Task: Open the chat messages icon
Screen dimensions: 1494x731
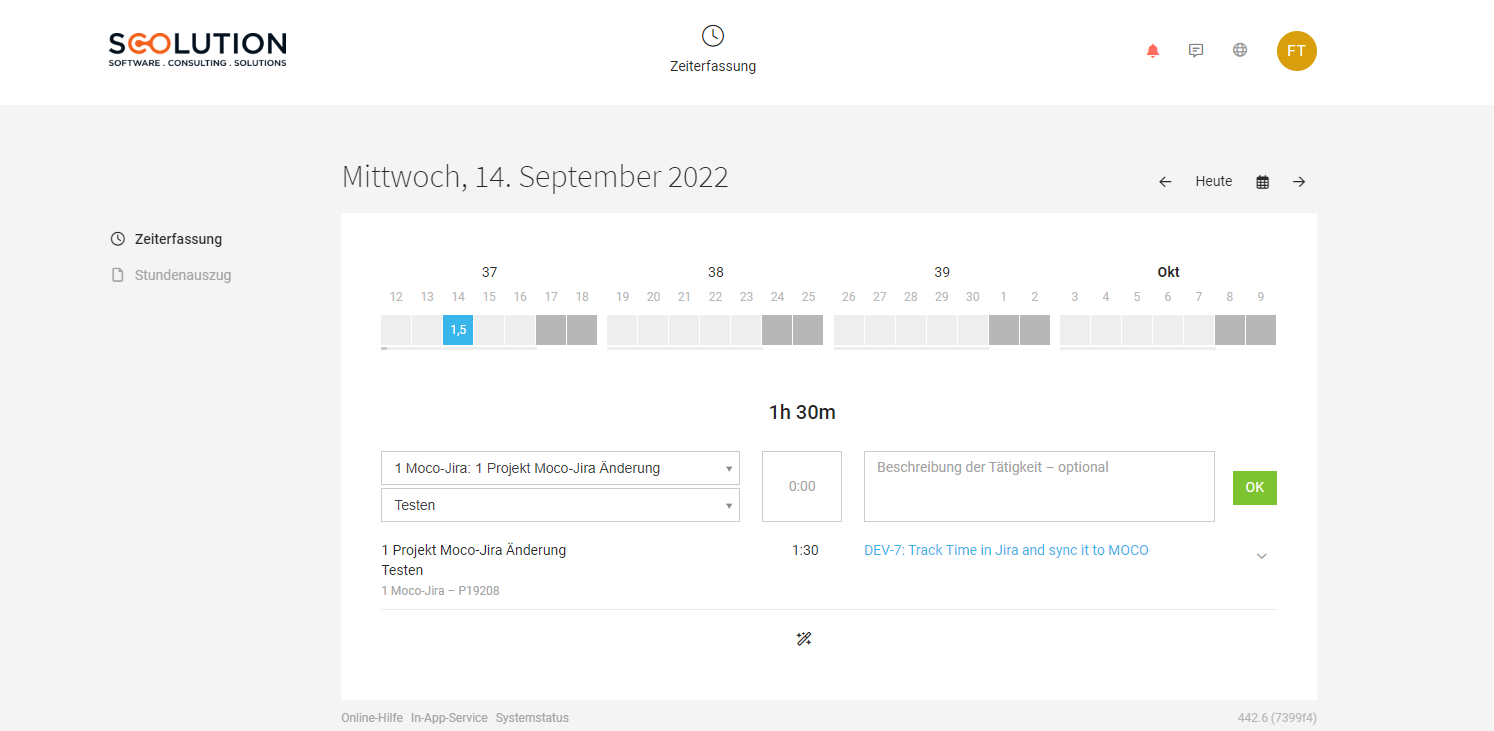Action: tap(1196, 50)
